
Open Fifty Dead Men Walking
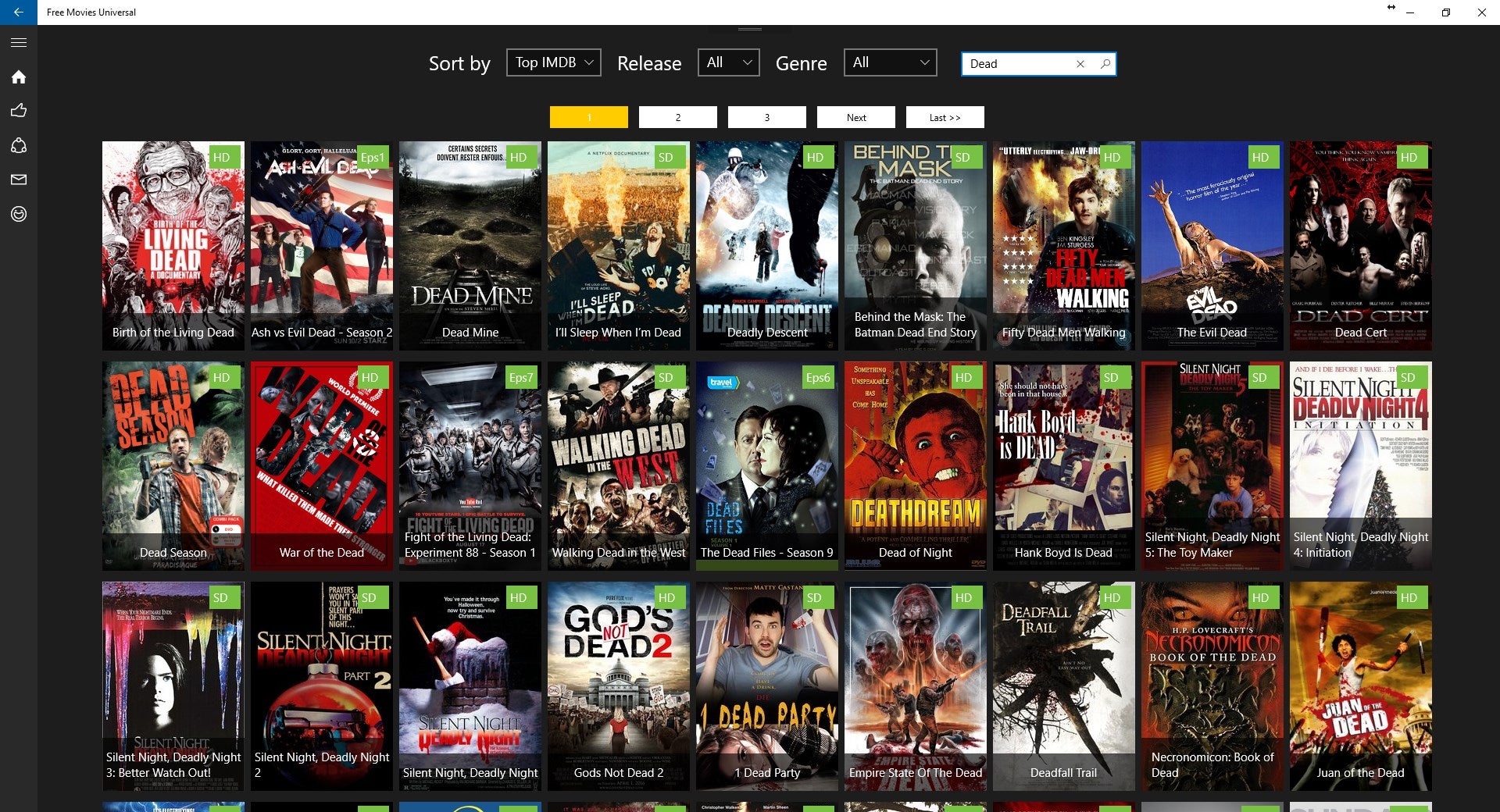(x=1064, y=246)
